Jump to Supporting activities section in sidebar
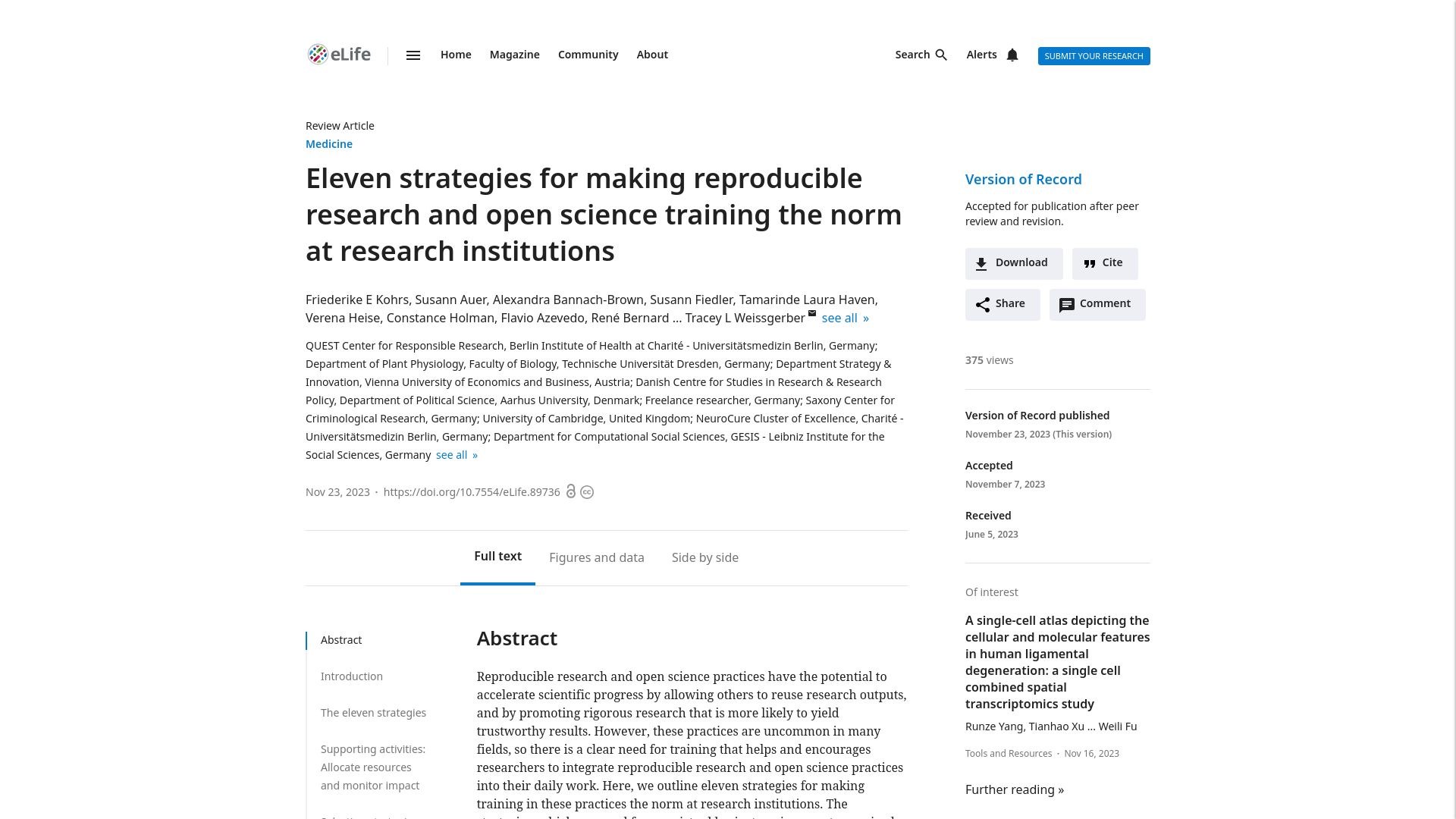Viewport: 1456px width, 819px height. pos(373,767)
